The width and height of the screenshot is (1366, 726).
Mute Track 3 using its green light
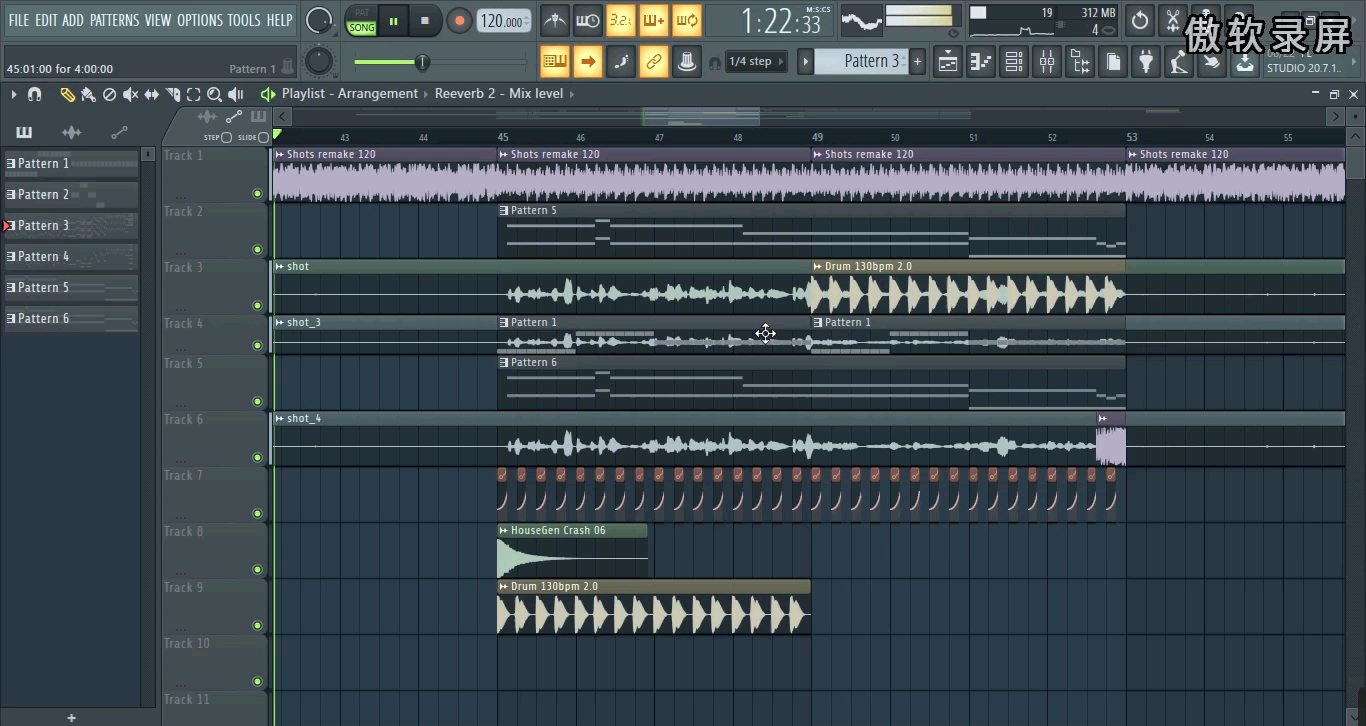[257, 306]
